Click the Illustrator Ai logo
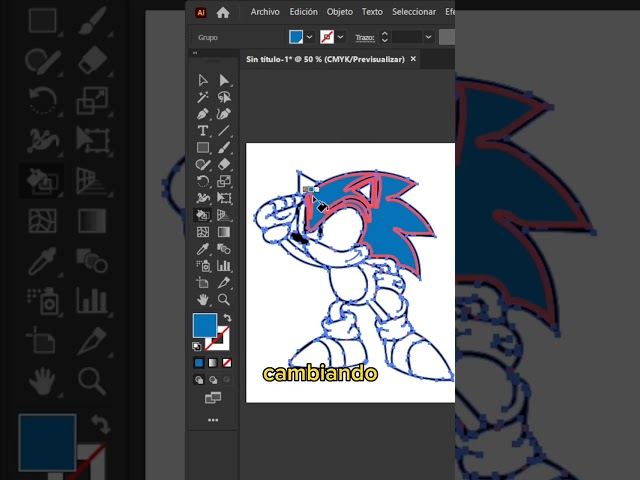This screenshot has width=640, height=480. [x=201, y=13]
